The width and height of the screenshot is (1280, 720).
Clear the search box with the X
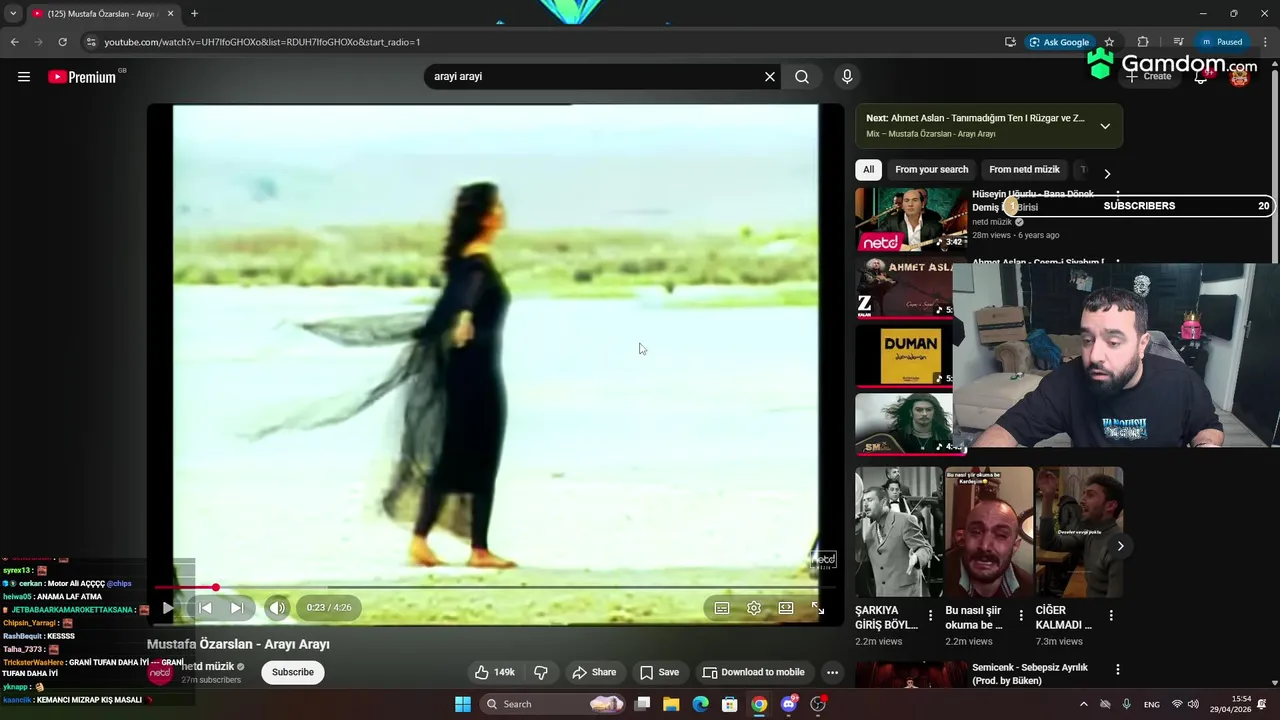770,77
